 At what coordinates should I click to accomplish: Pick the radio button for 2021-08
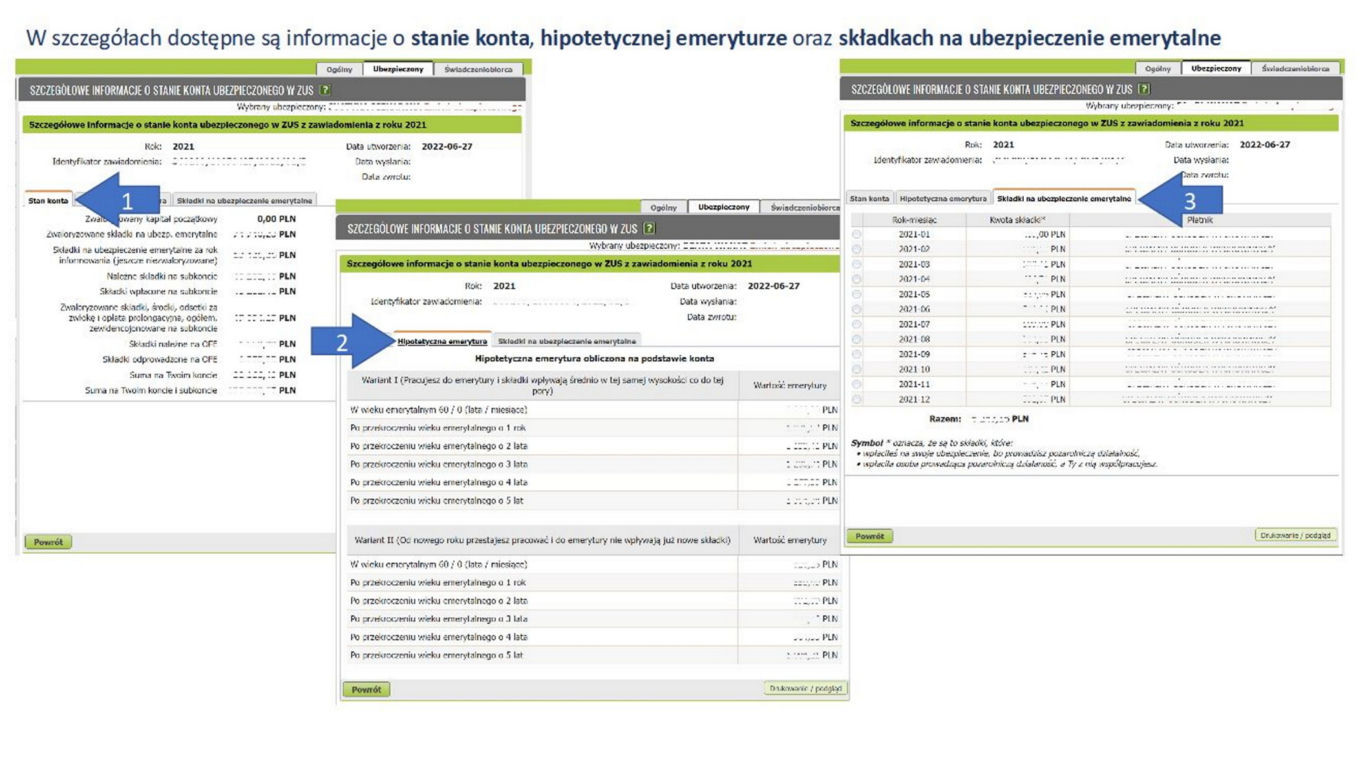[856, 339]
